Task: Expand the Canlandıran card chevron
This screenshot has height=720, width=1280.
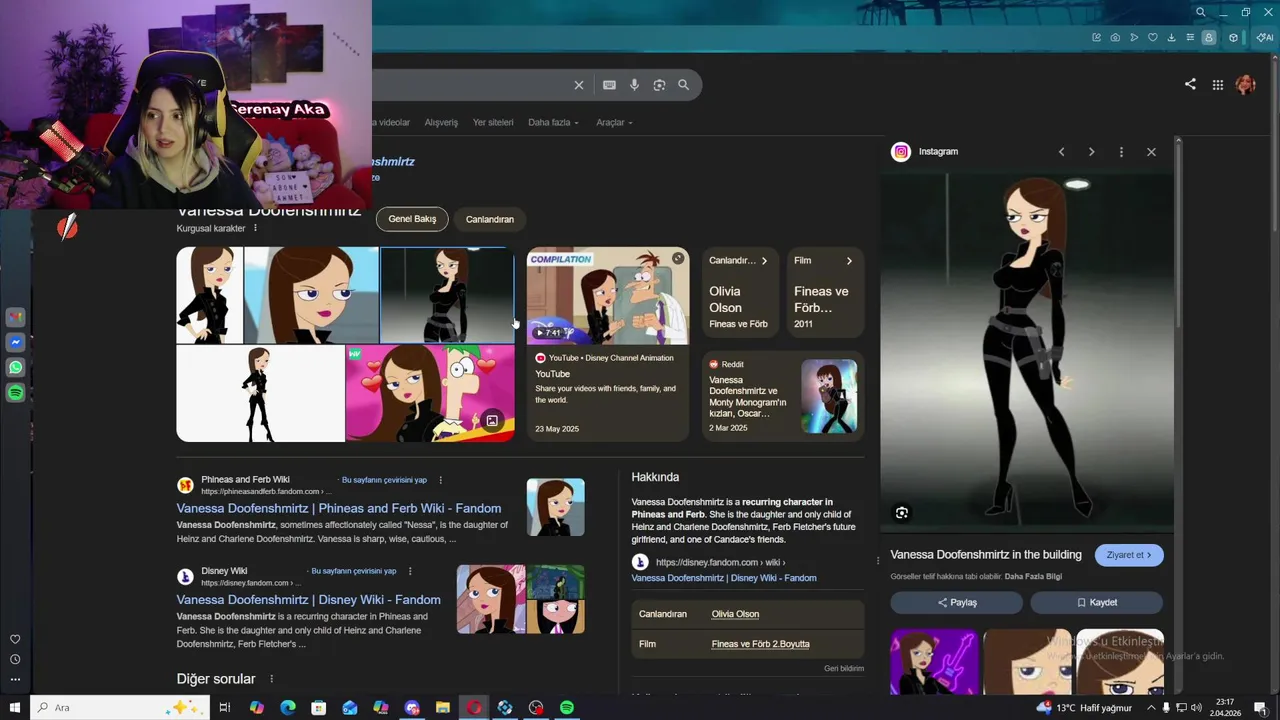Action: pyautogui.click(x=764, y=261)
